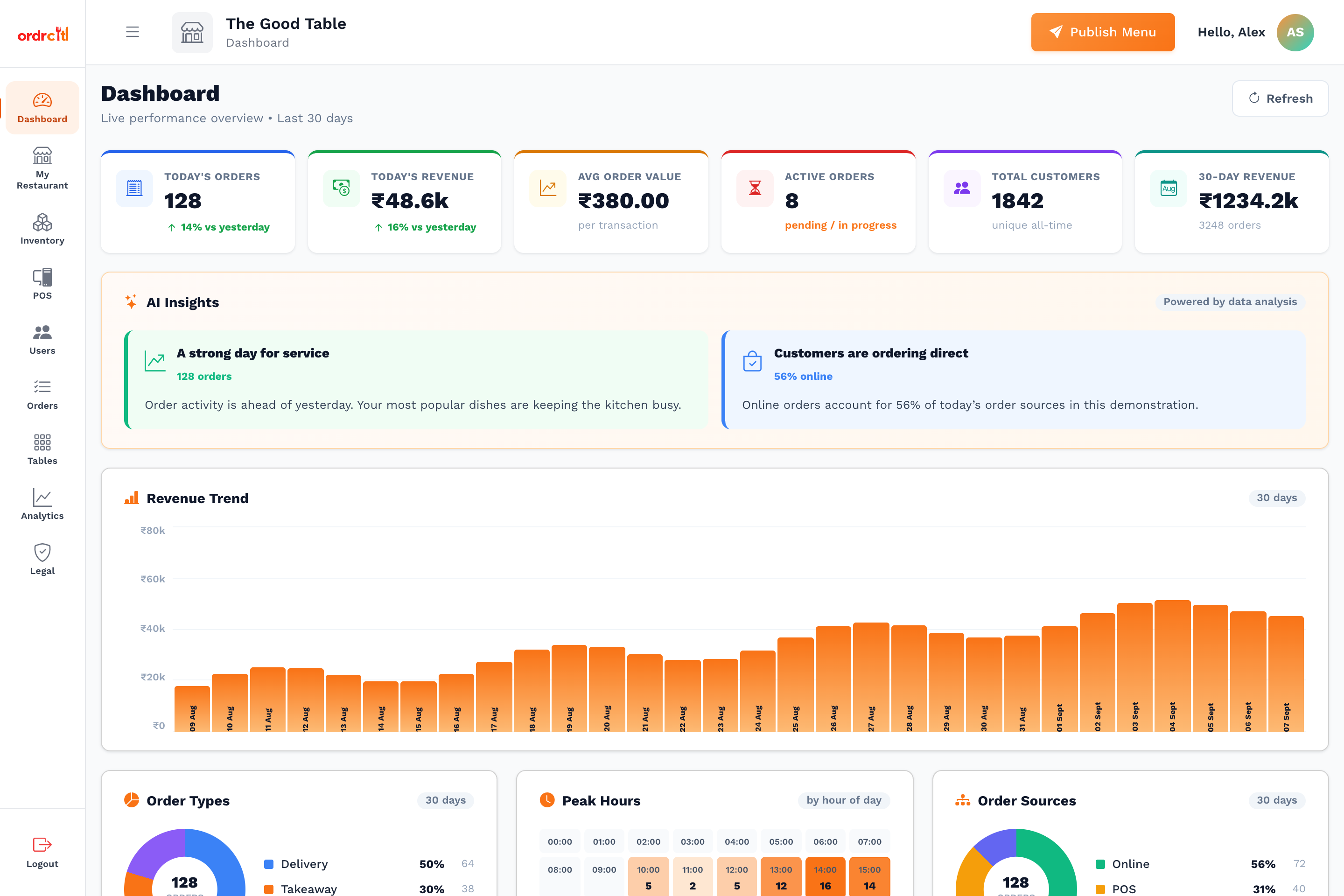Click the 04 Sept revenue bar
The height and width of the screenshot is (896, 1344).
coord(1173,666)
